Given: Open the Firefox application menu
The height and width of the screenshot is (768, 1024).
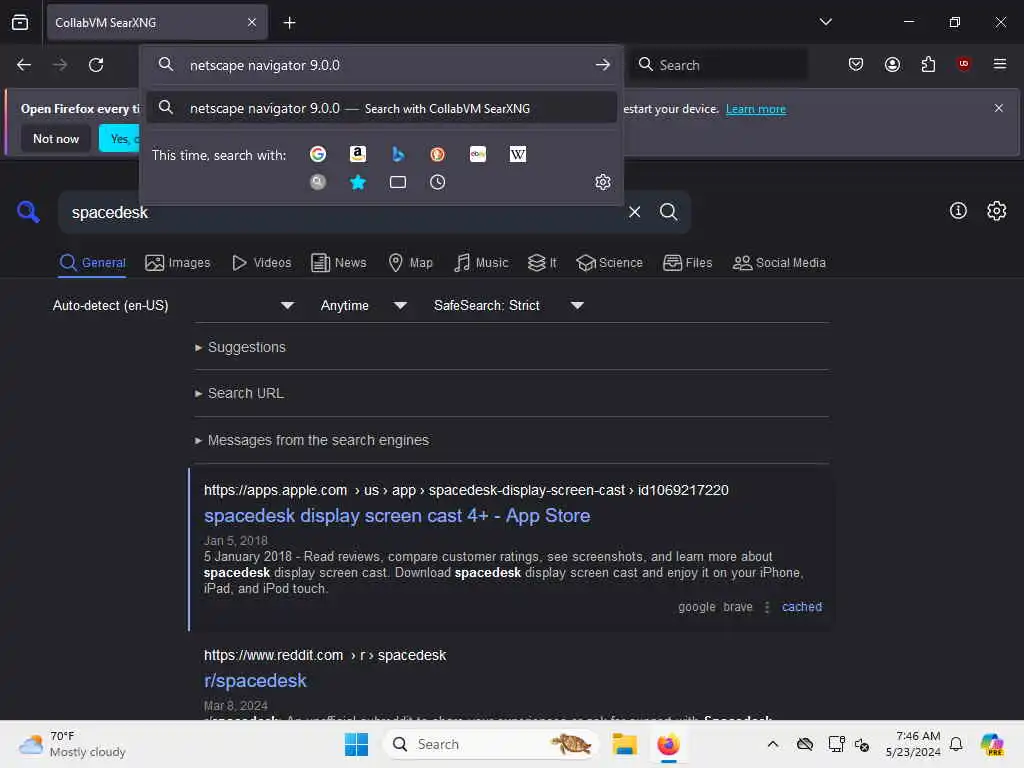Looking at the screenshot, I should [1000, 64].
